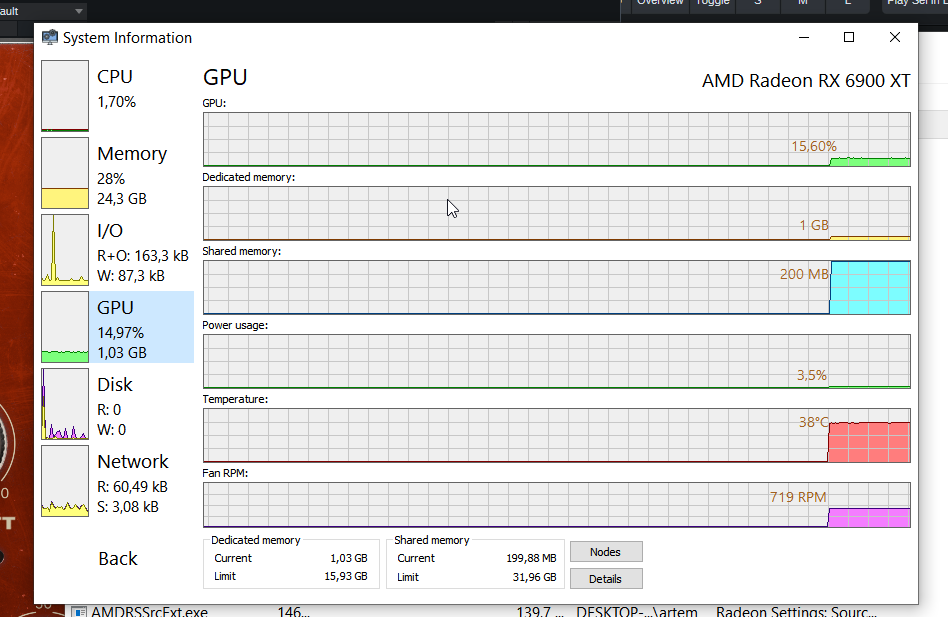Click the 1 GB dedicated memory label
This screenshot has height=617, width=948.
[x=814, y=225]
